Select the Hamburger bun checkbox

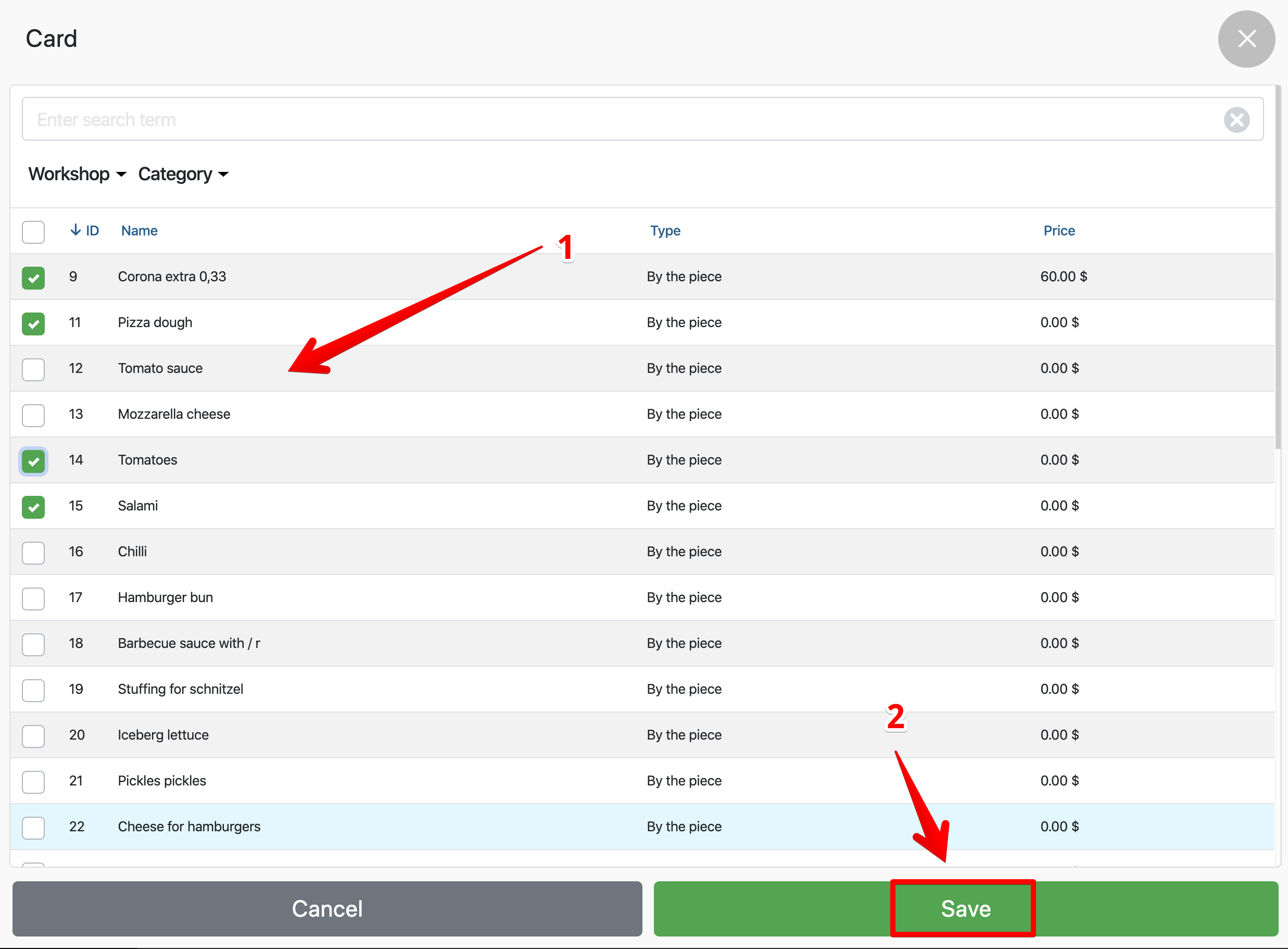(33, 598)
